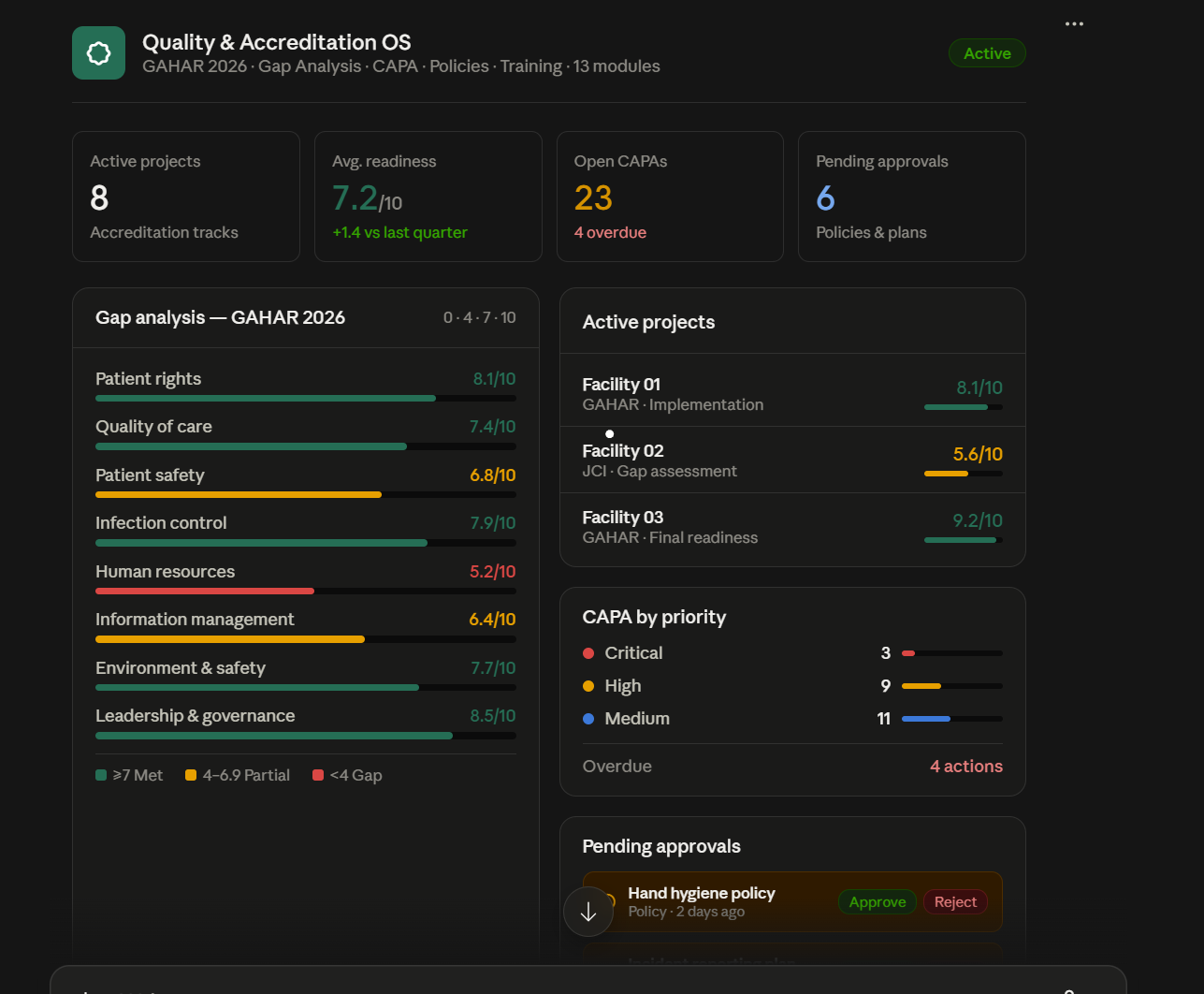The width and height of the screenshot is (1204, 994).
Task: Select the Avg. readiness stat card
Action: click(428, 197)
